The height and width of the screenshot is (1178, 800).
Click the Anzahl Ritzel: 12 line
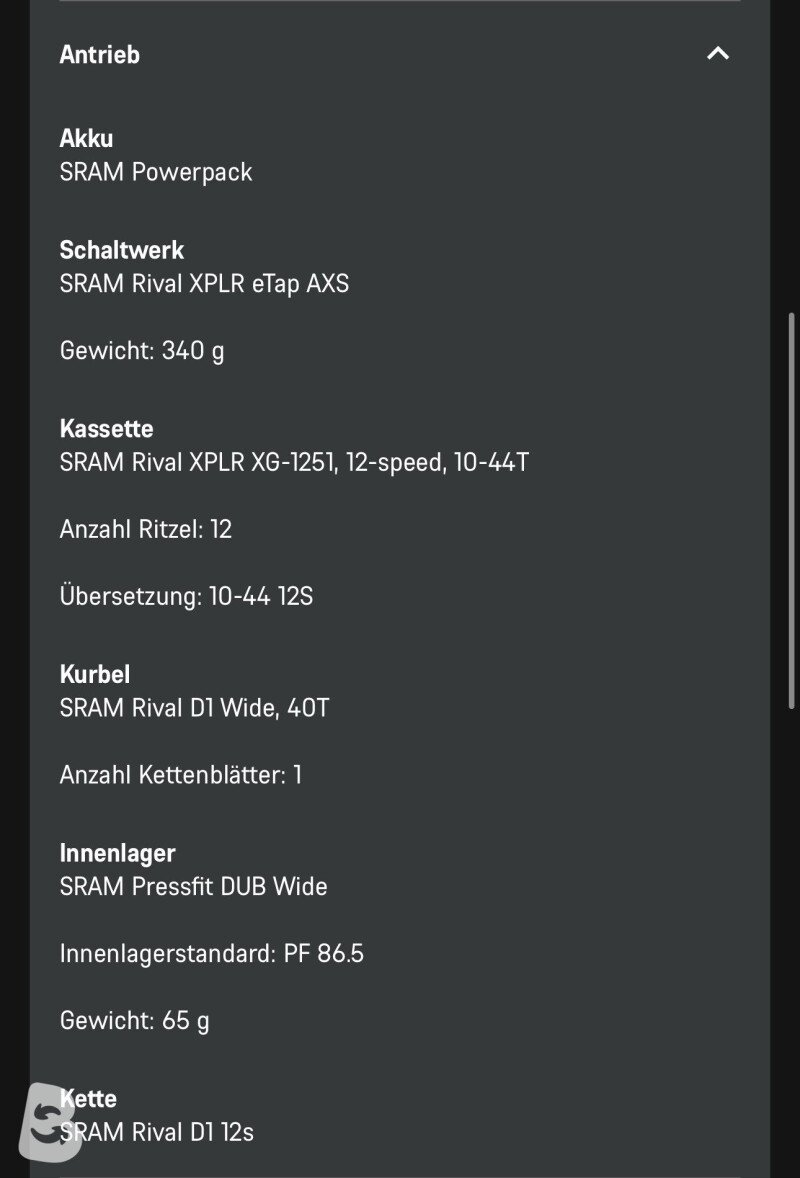tap(146, 530)
